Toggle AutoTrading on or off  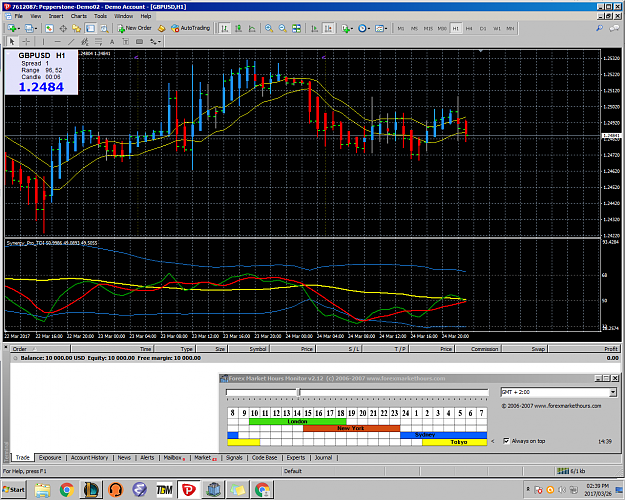click(190, 28)
